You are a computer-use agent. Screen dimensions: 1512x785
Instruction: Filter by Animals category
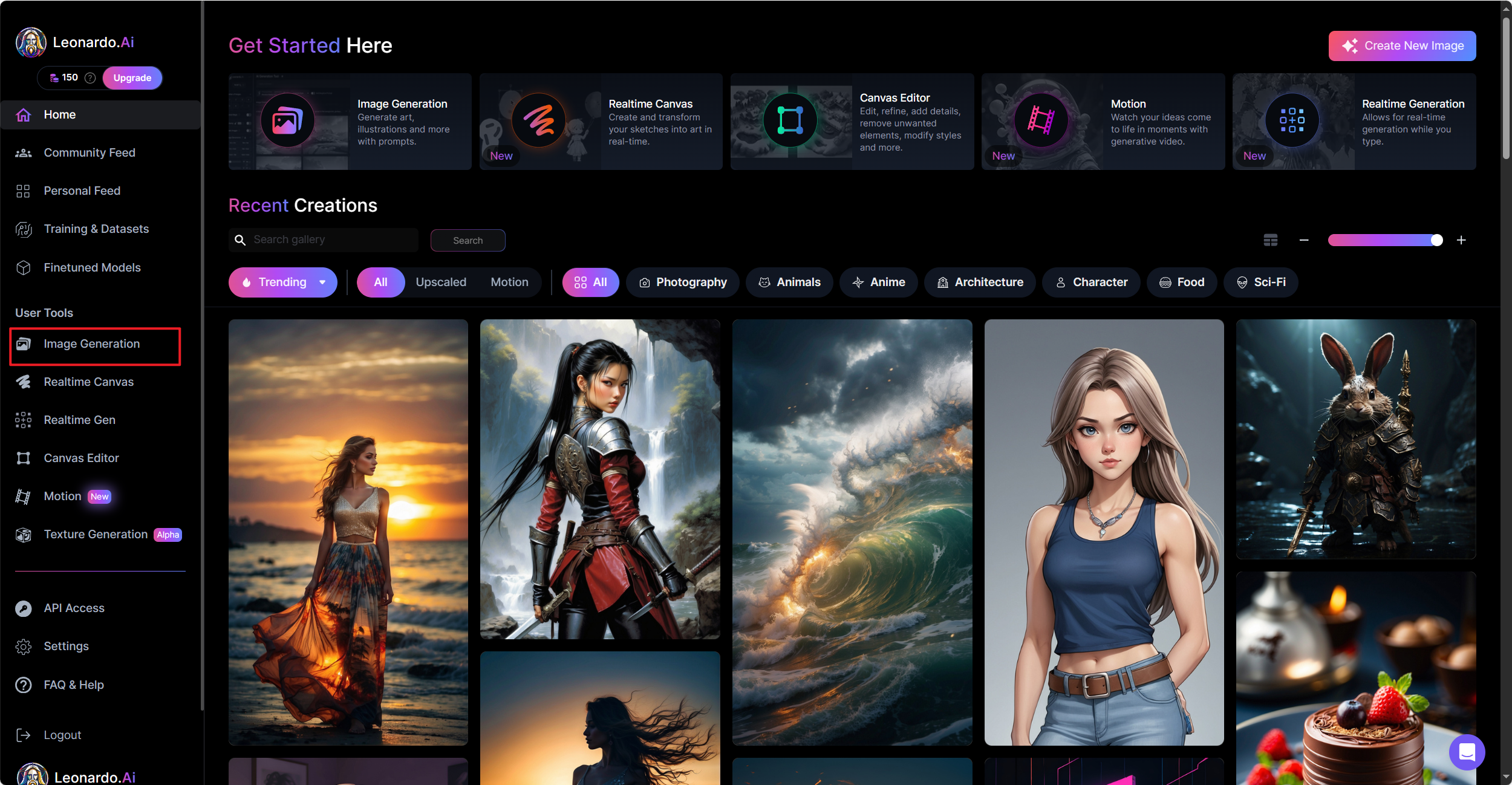789,282
